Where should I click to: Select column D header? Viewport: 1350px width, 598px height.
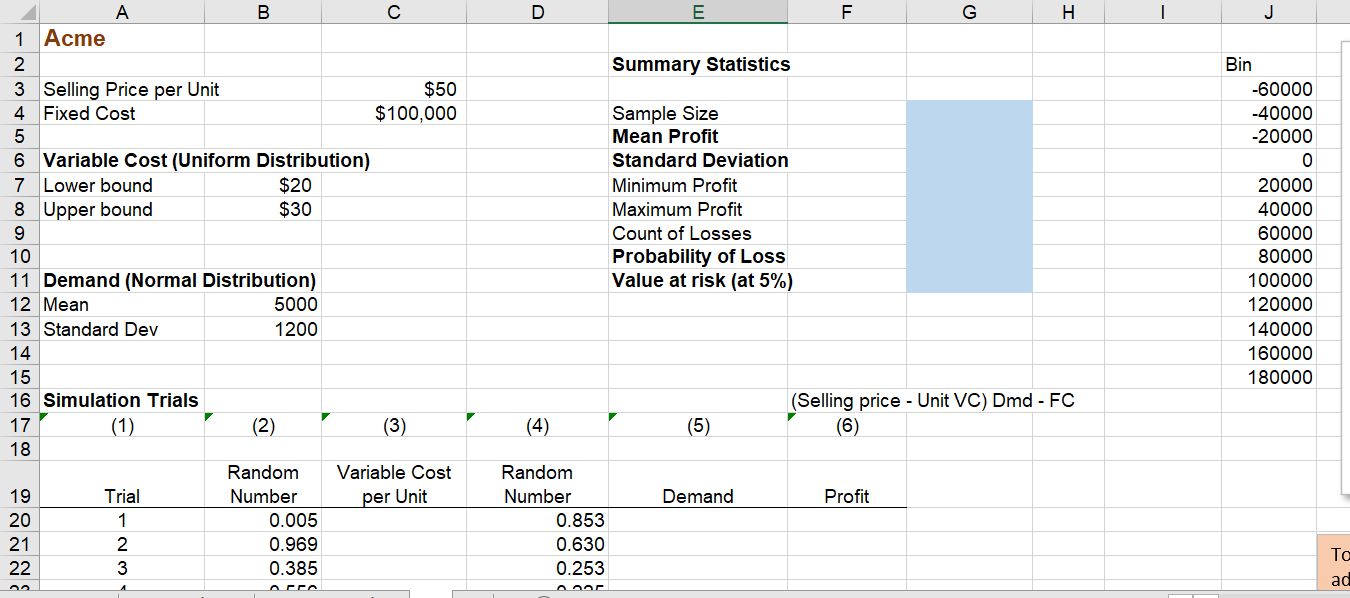pyautogui.click(x=537, y=12)
